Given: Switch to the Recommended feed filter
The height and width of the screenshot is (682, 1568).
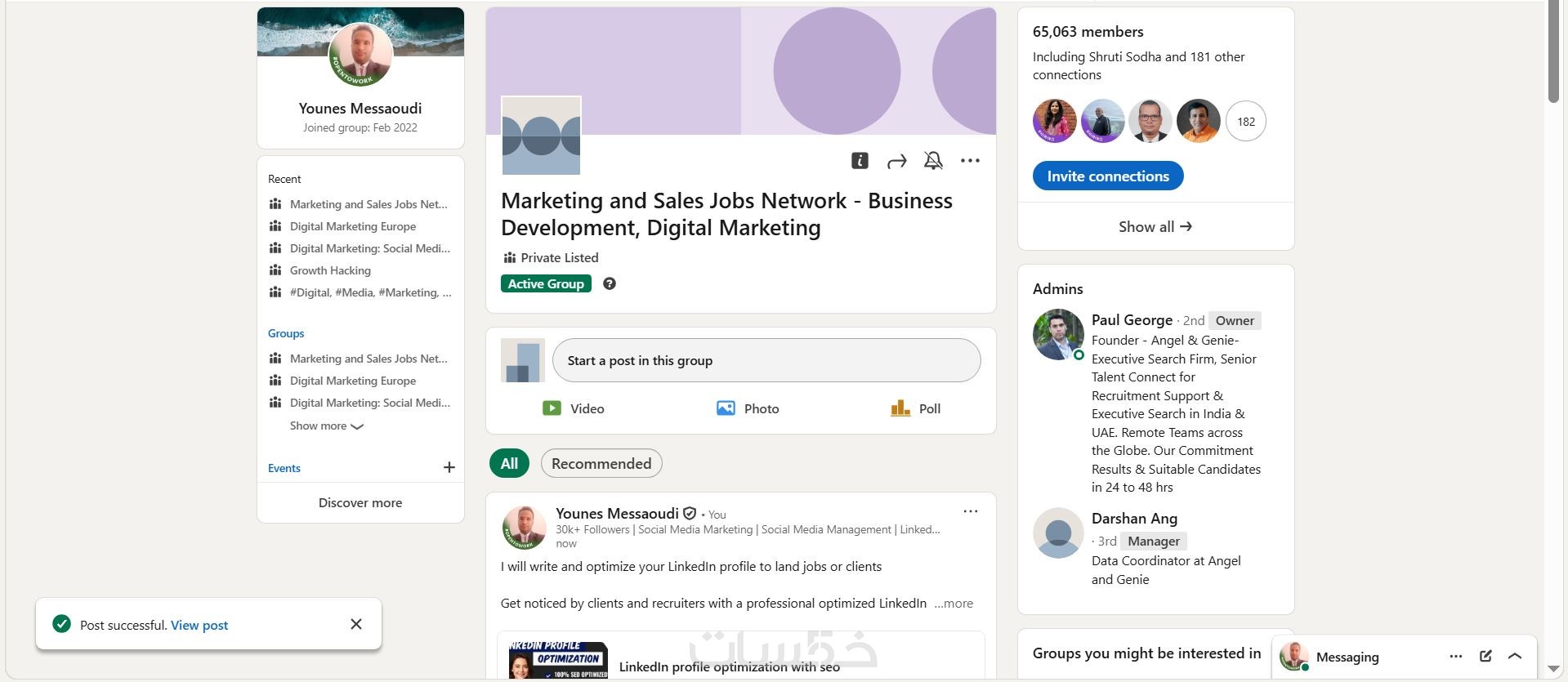Looking at the screenshot, I should (x=601, y=464).
